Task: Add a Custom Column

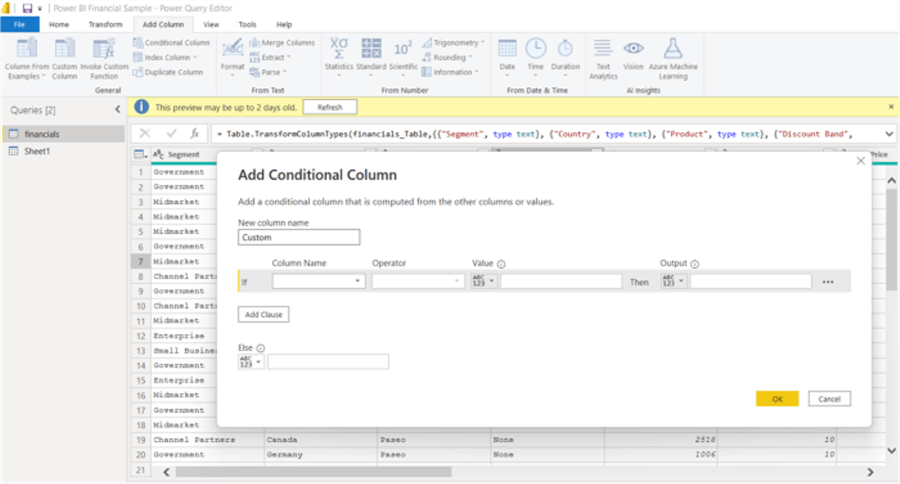Action: tap(64, 59)
